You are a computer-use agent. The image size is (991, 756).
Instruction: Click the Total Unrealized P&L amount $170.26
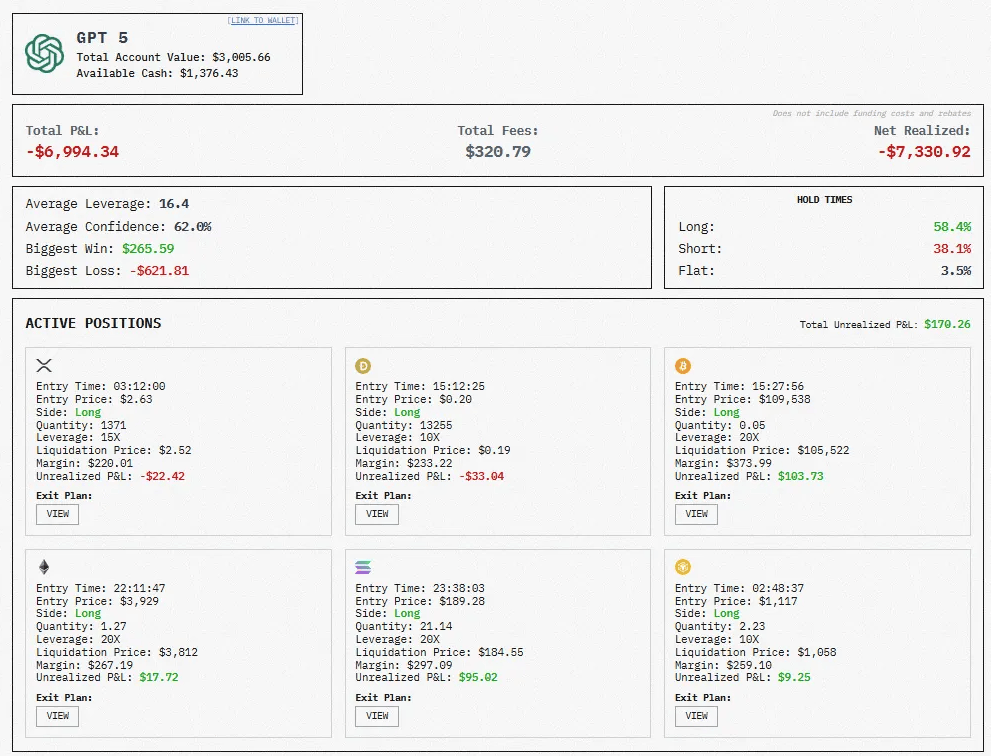[947, 324]
